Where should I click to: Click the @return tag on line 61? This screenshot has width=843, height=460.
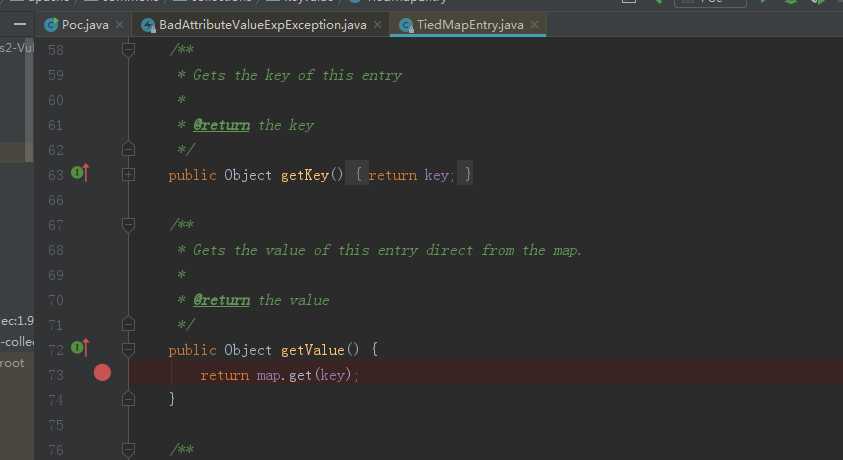222,125
